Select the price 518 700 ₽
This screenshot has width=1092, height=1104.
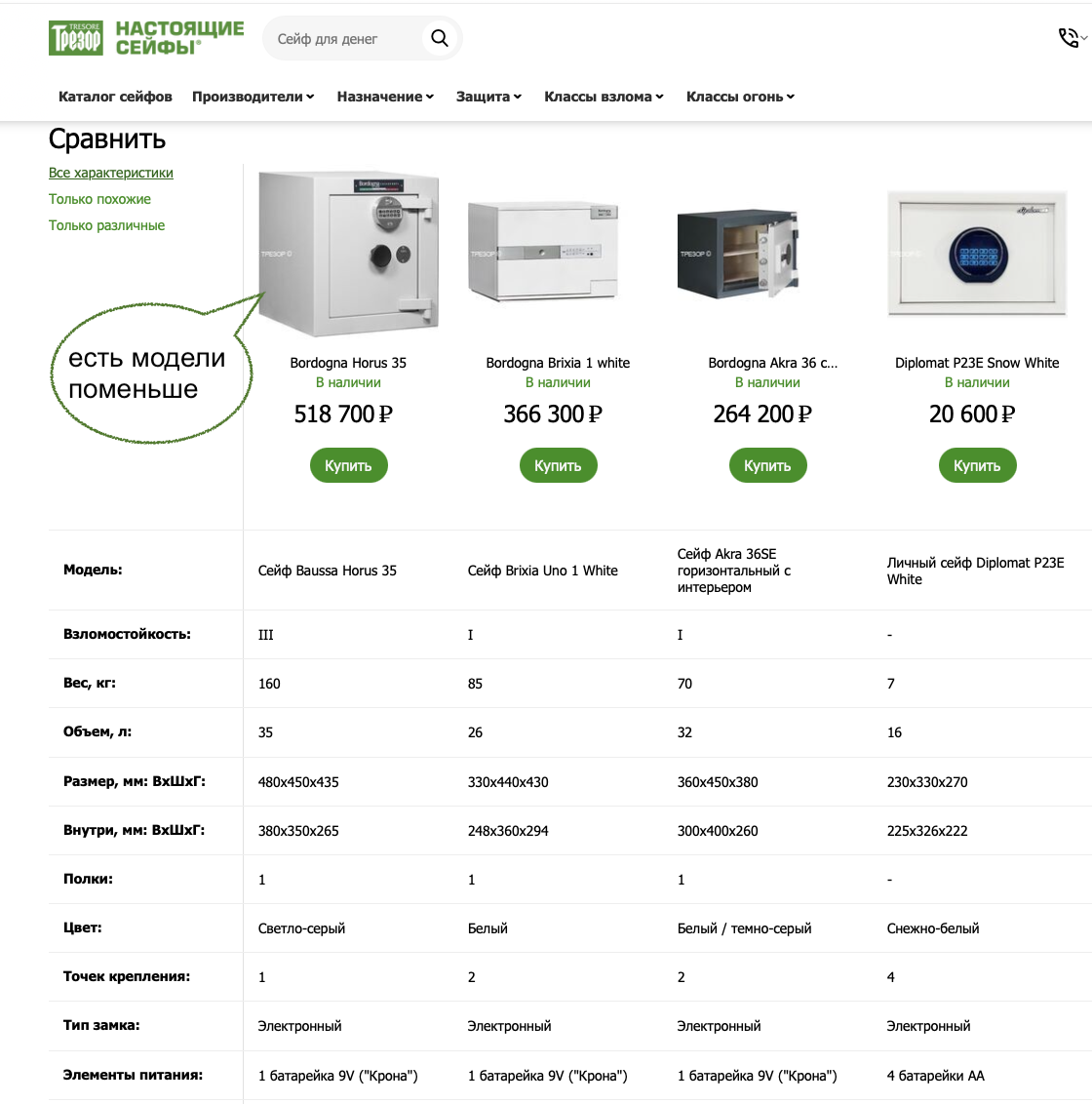tap(343, 414)
